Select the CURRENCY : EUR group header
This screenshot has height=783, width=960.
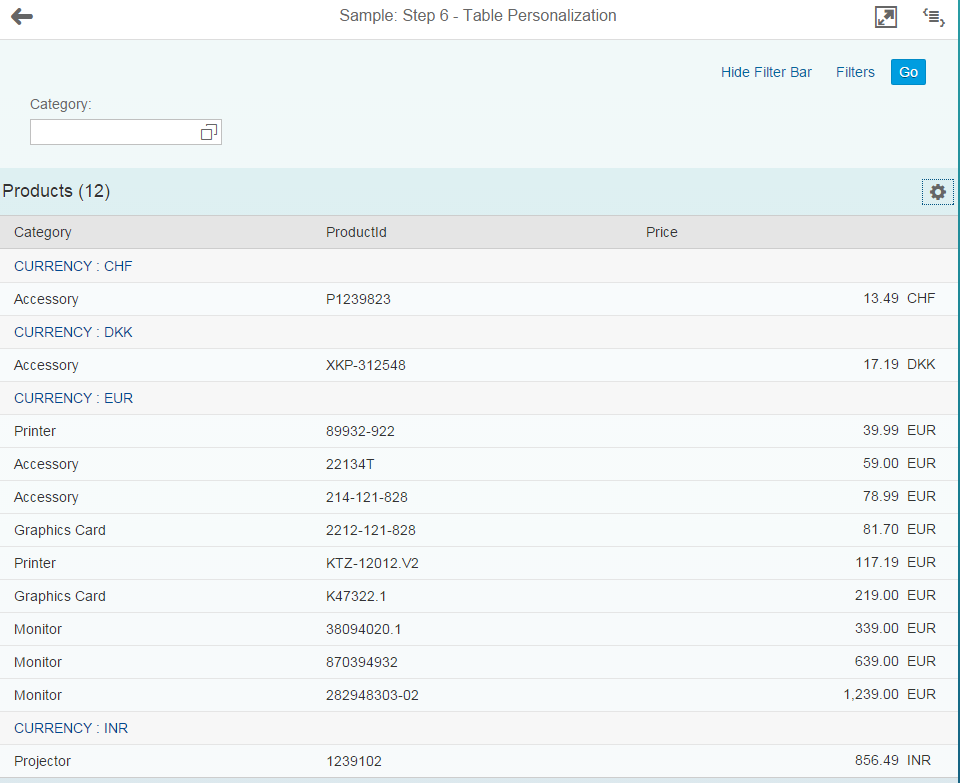click(x=73, y=398)
